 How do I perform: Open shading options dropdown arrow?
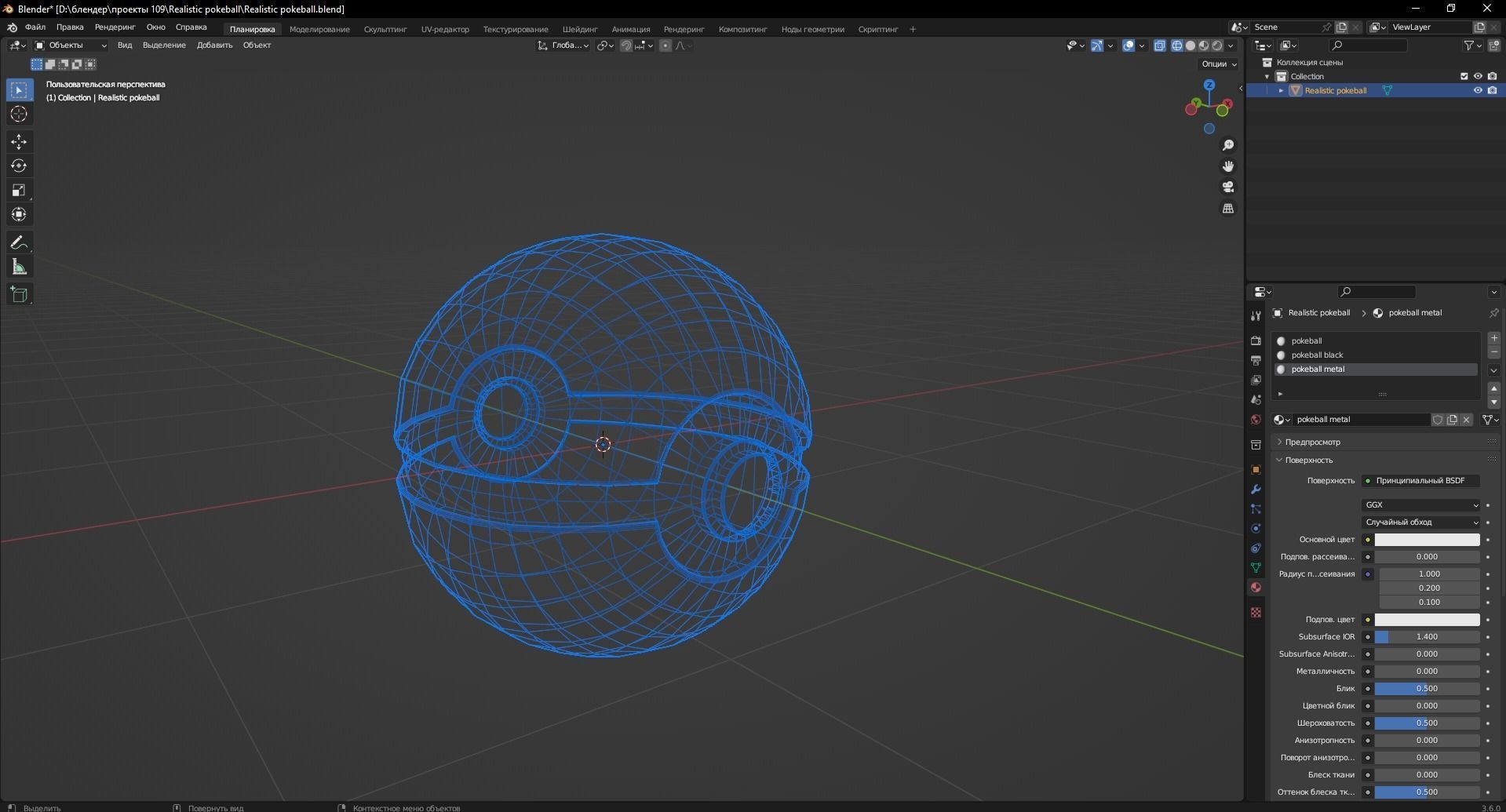tap(1231, 46)
